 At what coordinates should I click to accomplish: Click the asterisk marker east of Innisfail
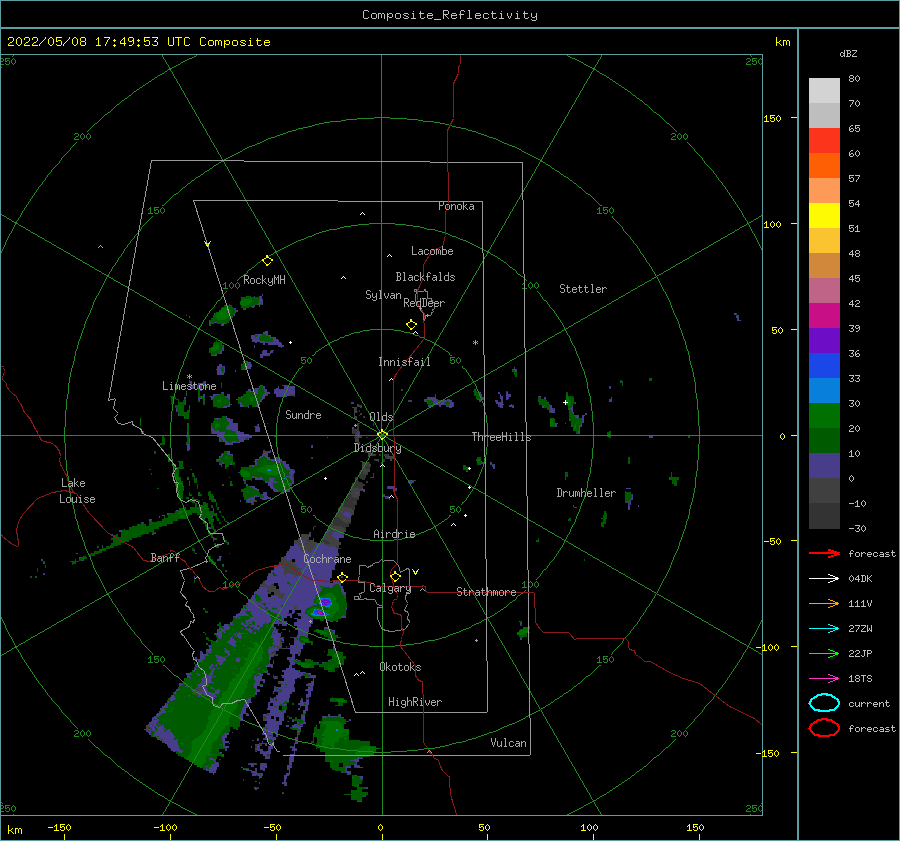475,343
